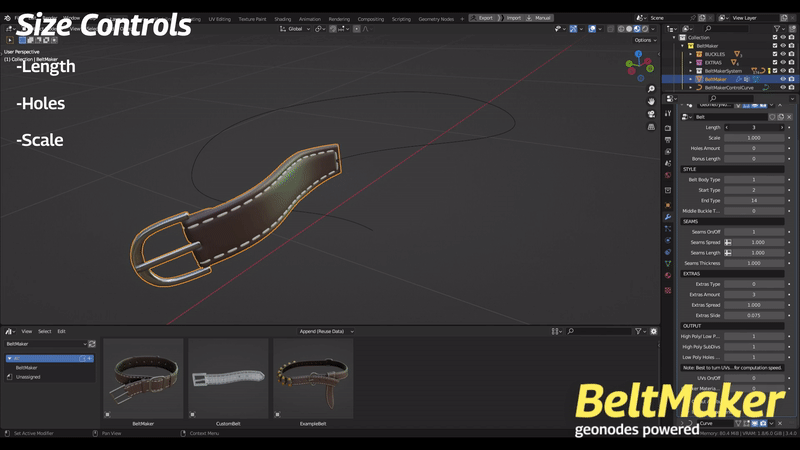Toggle Collection exclude checkbox in outliner

(774, 37)
